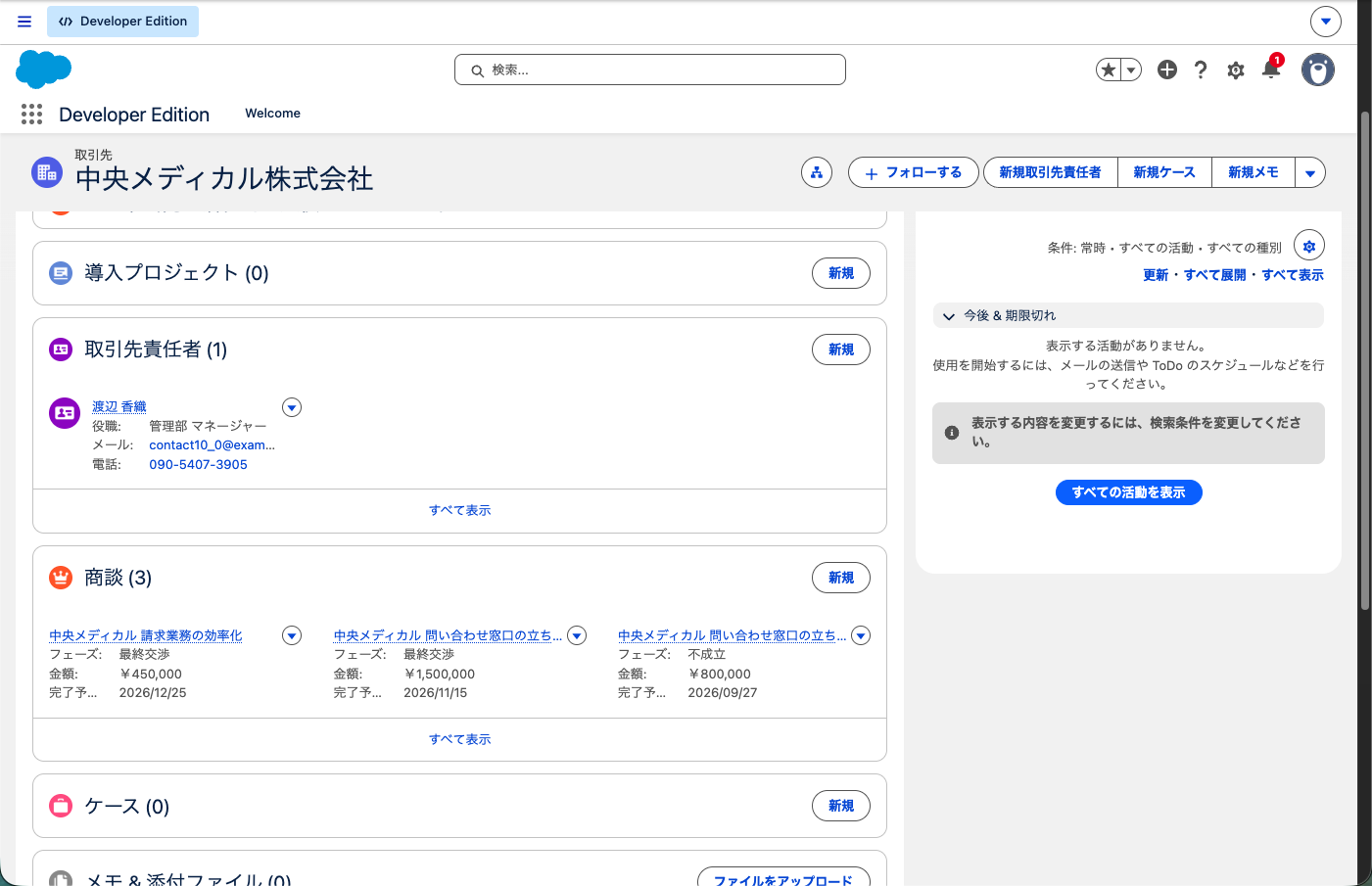Open the user profile avatar
Viewport: 1372px width, 886px height.
1318,70
